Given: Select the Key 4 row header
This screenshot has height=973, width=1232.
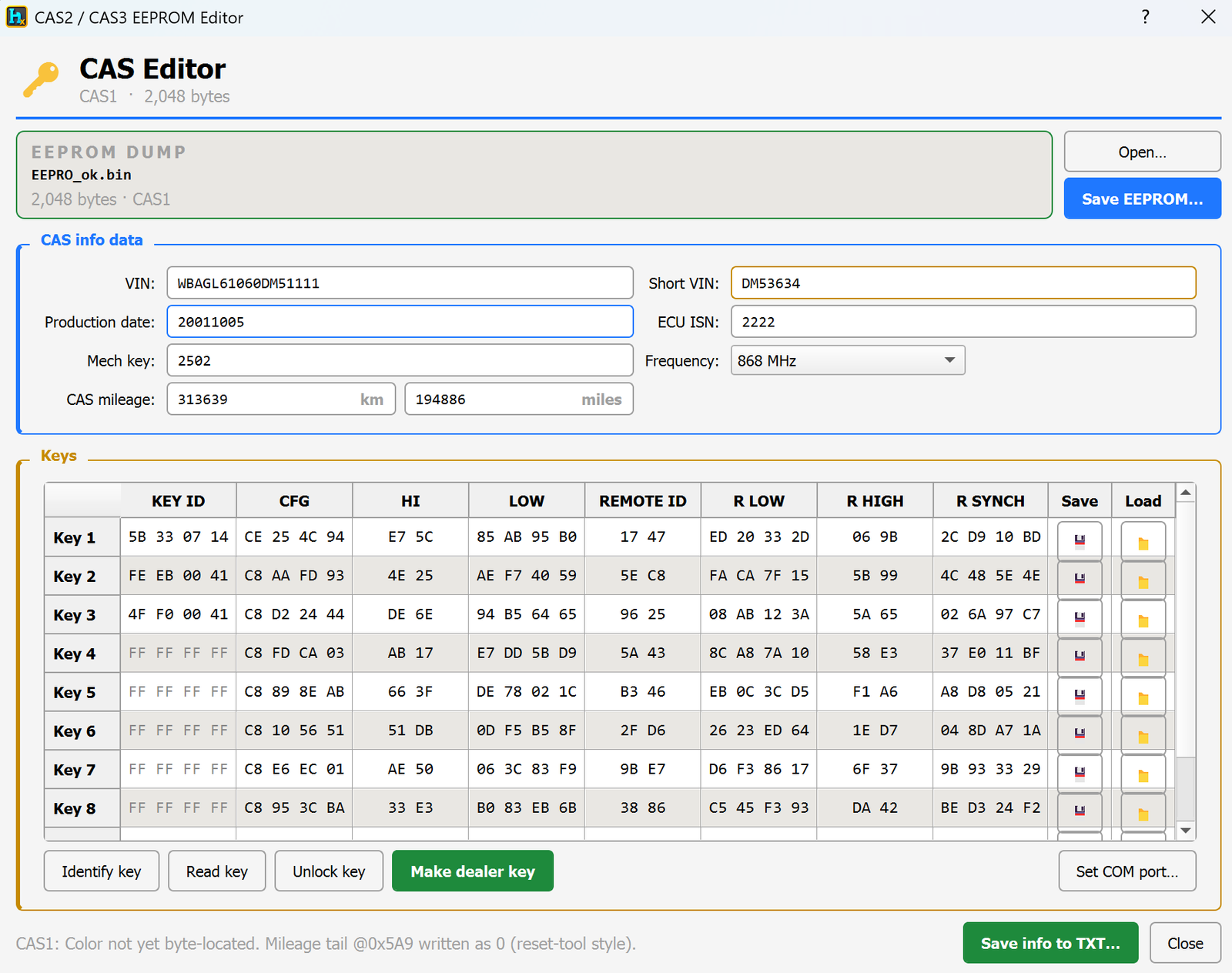Looking at the screenshot, I should point(82,654).
